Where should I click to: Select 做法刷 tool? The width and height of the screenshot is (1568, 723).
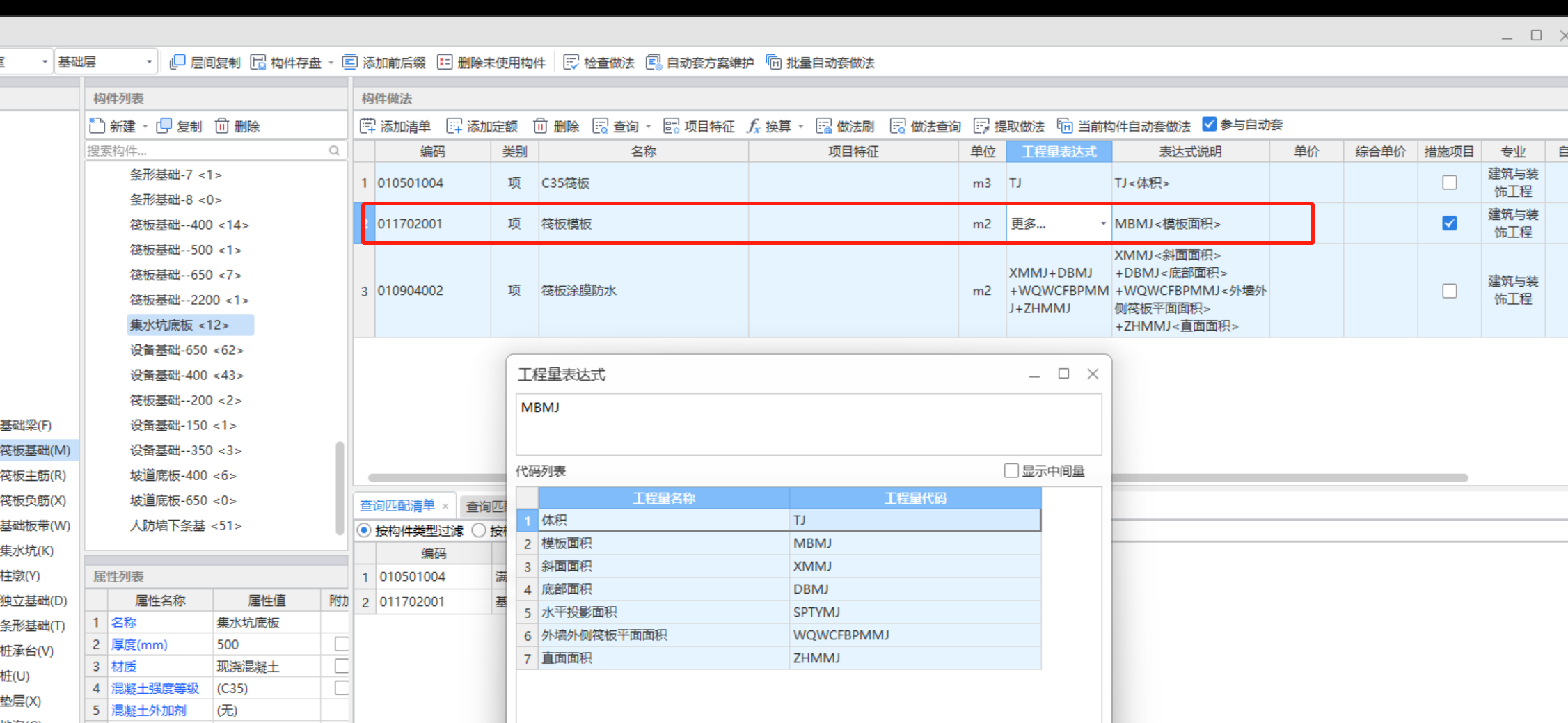845,126
